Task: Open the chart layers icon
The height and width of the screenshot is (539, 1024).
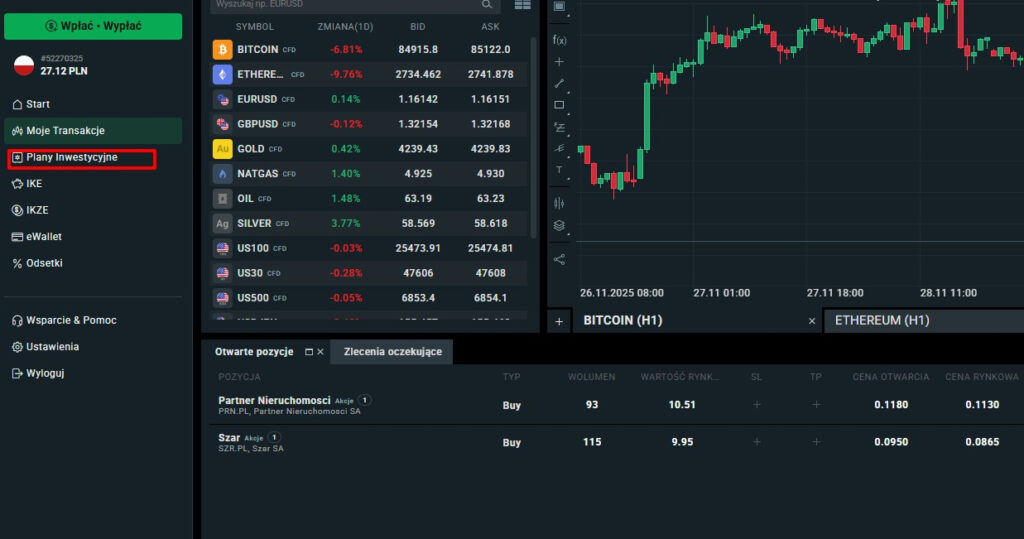Action: [x=559, y=225]
